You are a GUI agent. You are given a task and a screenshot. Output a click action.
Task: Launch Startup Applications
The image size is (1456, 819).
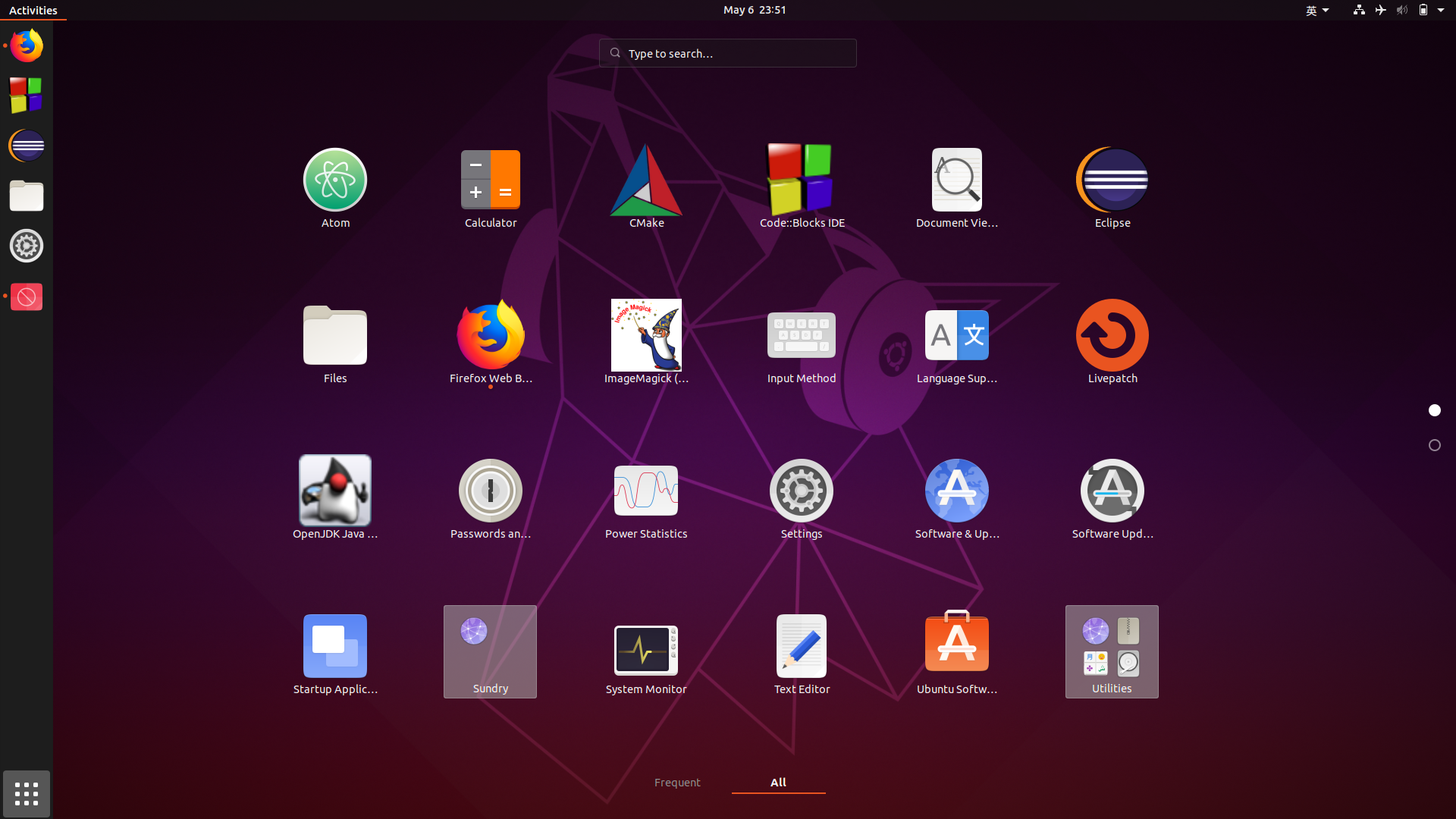point(335,654)
